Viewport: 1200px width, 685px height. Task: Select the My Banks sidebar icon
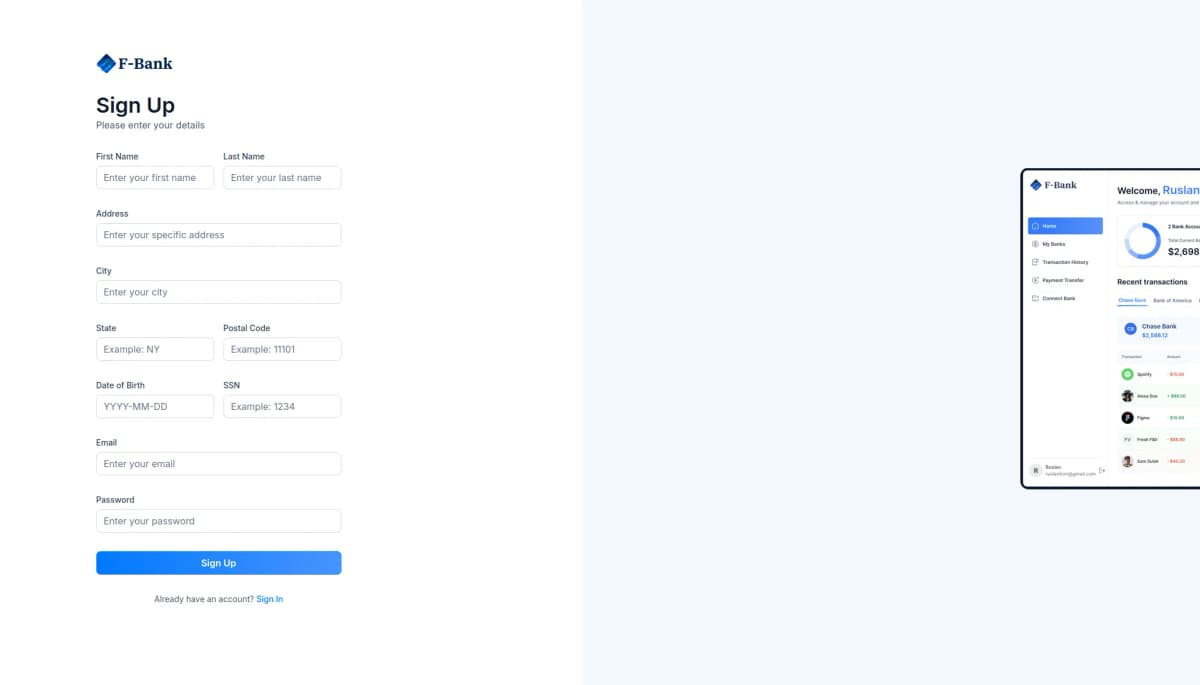1035,244
